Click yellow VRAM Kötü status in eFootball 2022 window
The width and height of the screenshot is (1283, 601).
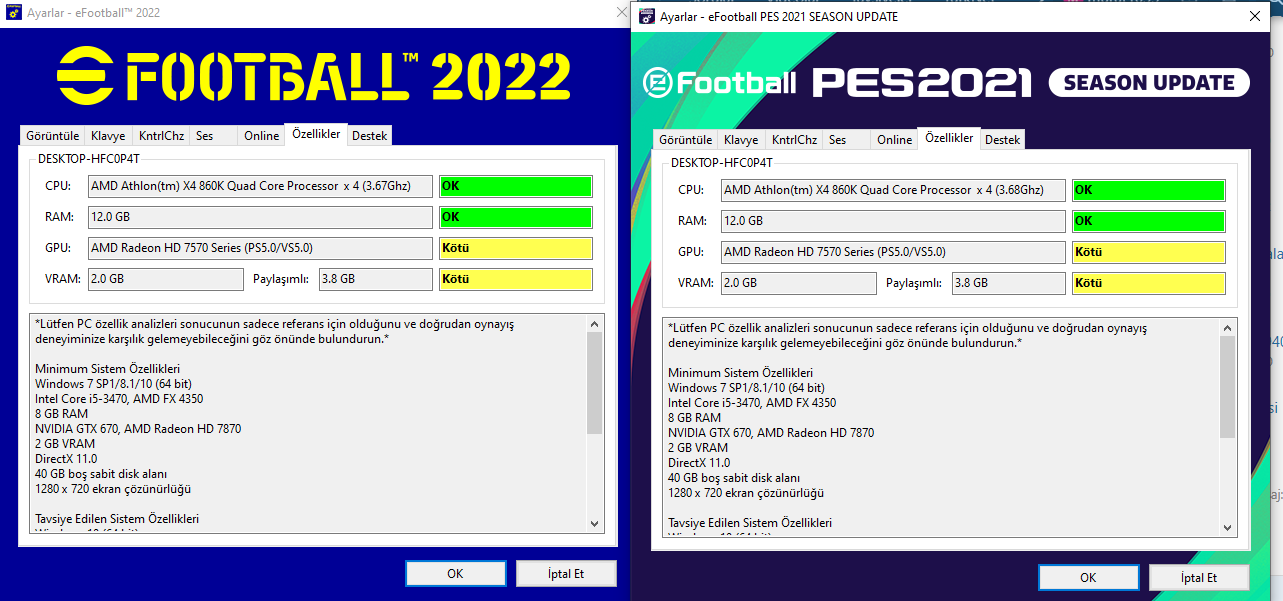(x=516, y=279)
